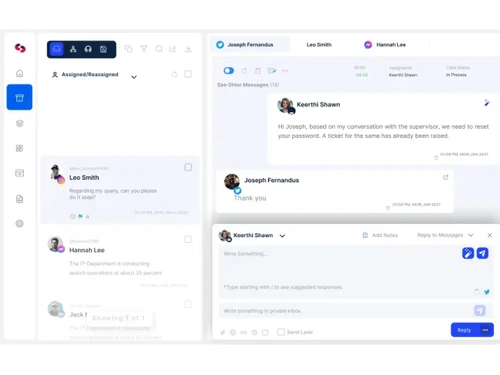Click the download icon above the list

tap(188, 49)
